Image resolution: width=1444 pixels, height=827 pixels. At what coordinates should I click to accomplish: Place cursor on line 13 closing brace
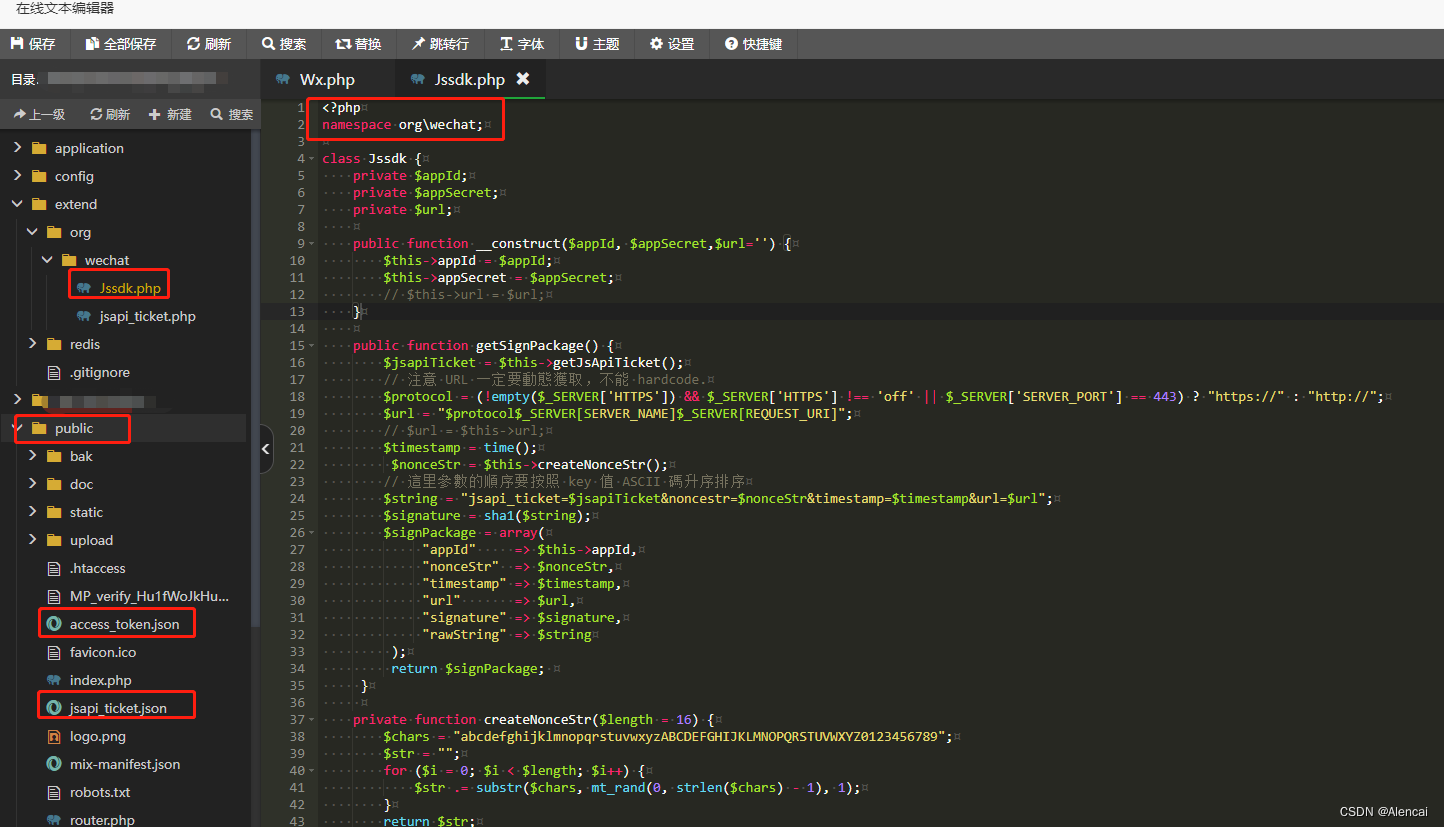(357, 312)
